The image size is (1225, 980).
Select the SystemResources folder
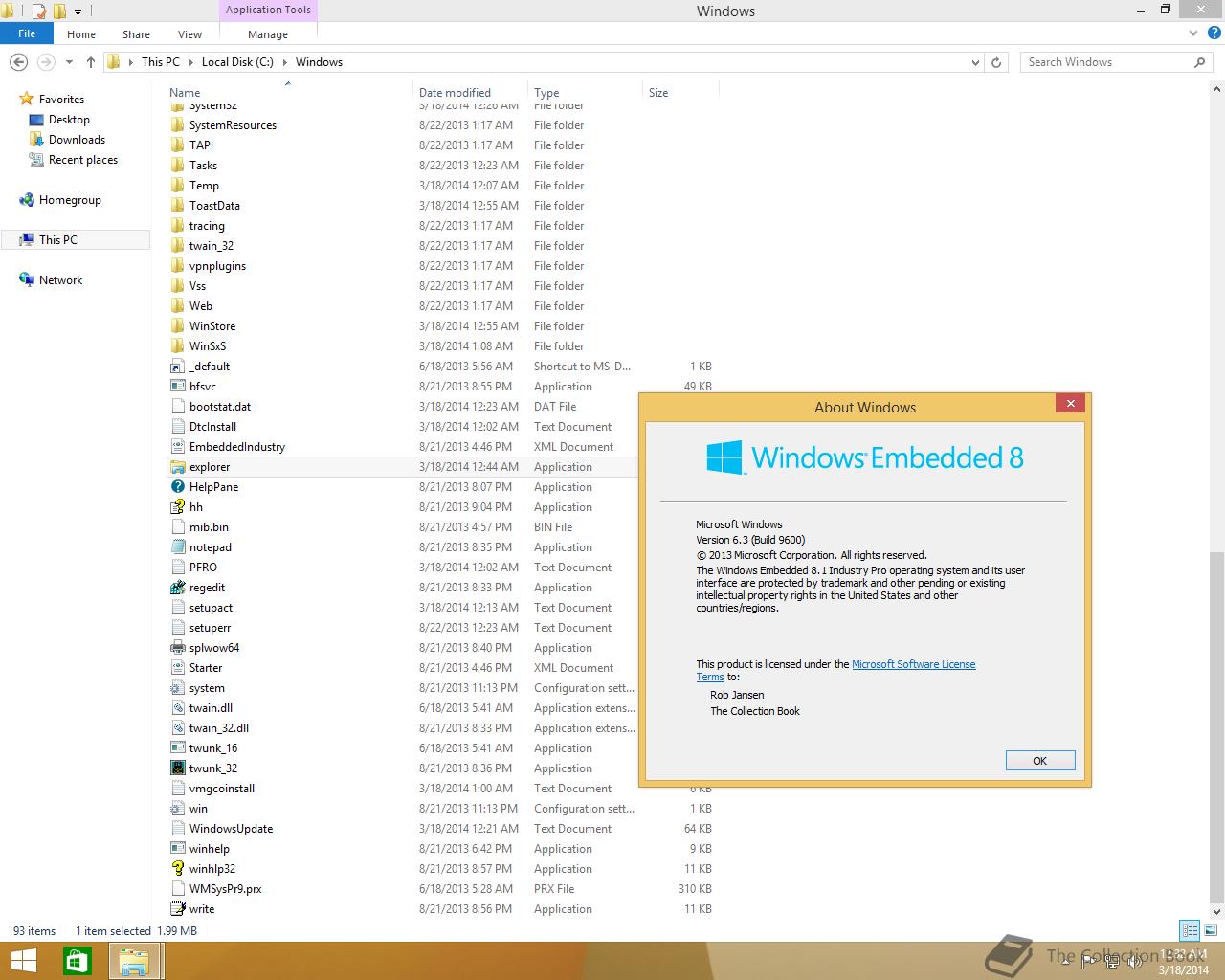coord(233,125)
